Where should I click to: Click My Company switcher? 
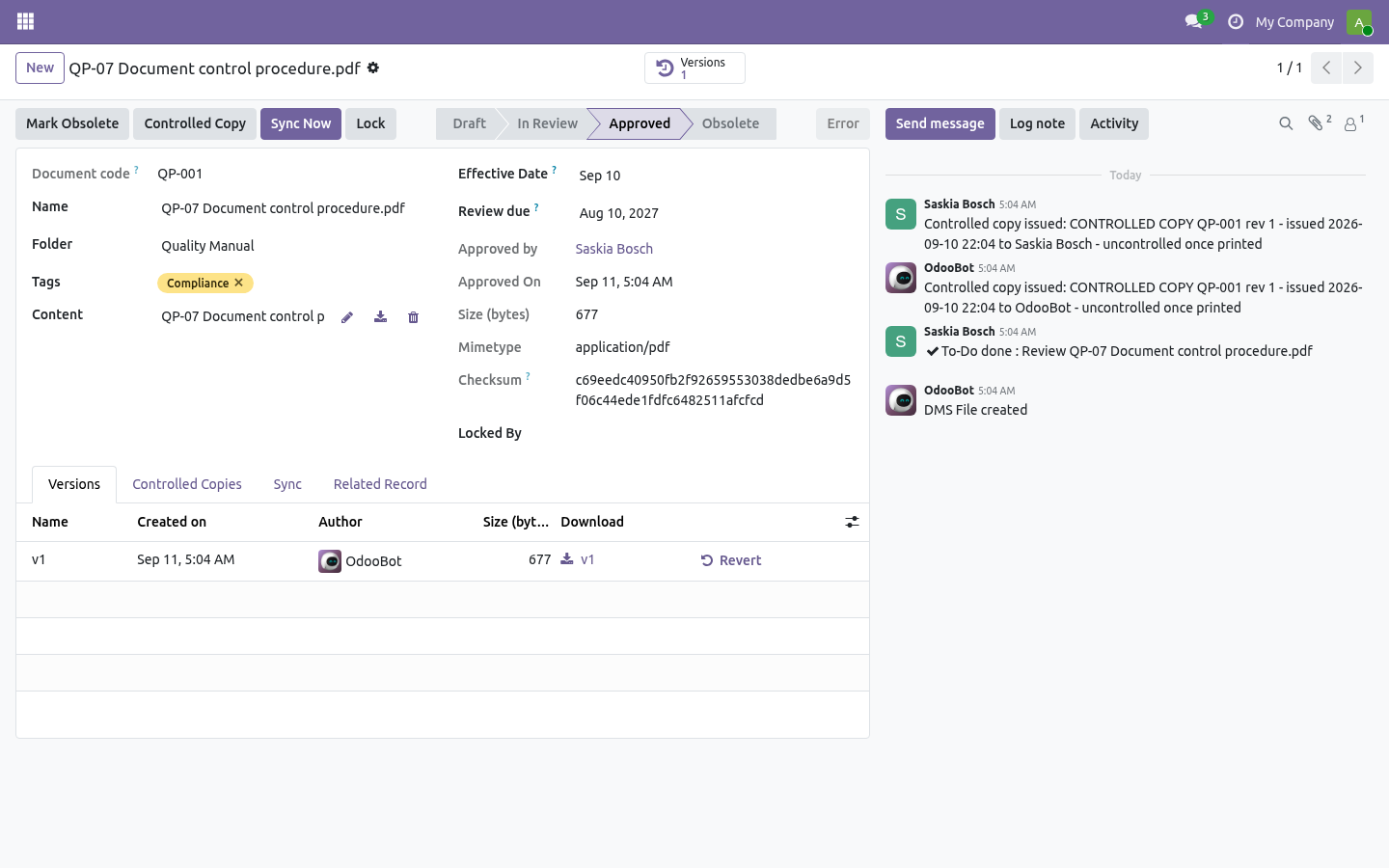(x=1294, y=22)
